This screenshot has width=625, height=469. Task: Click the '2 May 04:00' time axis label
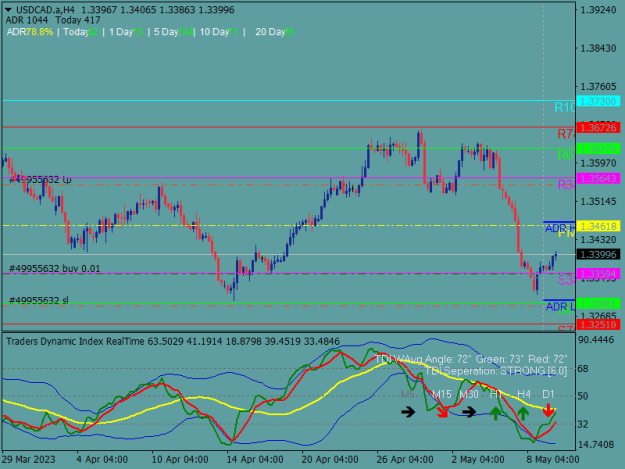[x=478, y=459]
